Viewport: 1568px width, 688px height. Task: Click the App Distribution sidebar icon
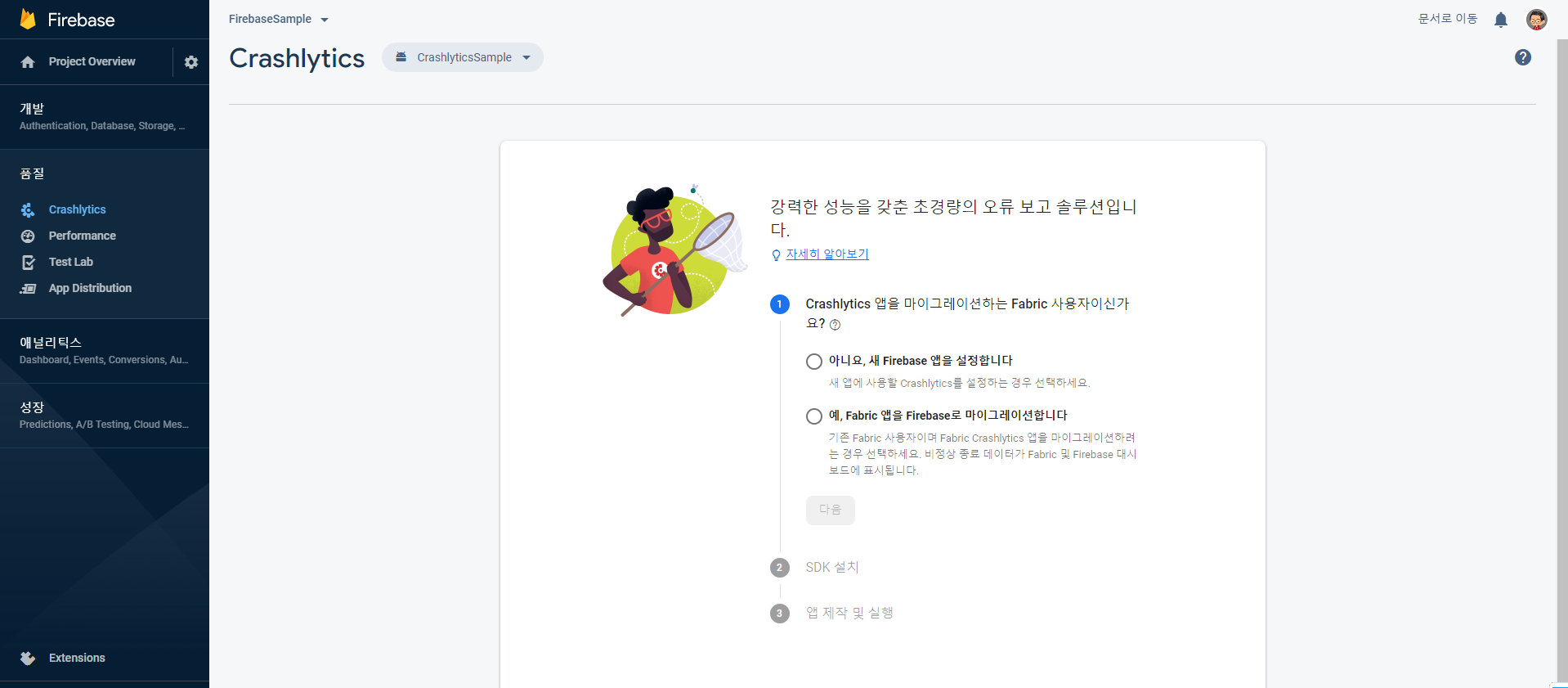click(x=28, y=289)
